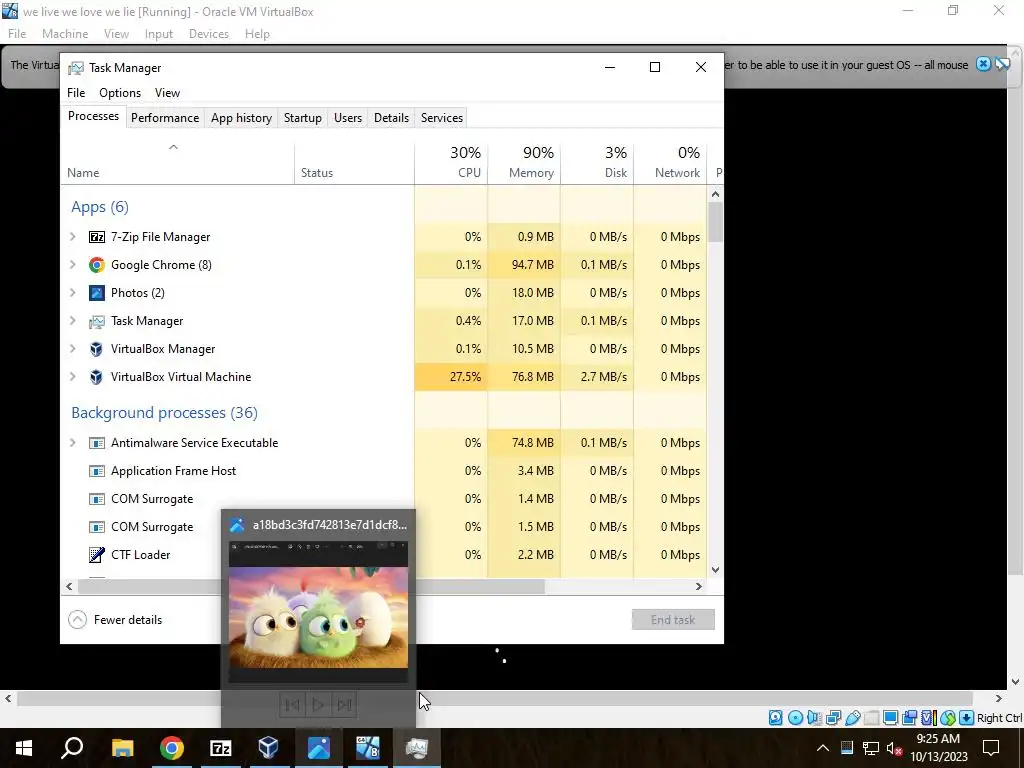Collapse Task Manager with Fewer details

pos(115,620)
